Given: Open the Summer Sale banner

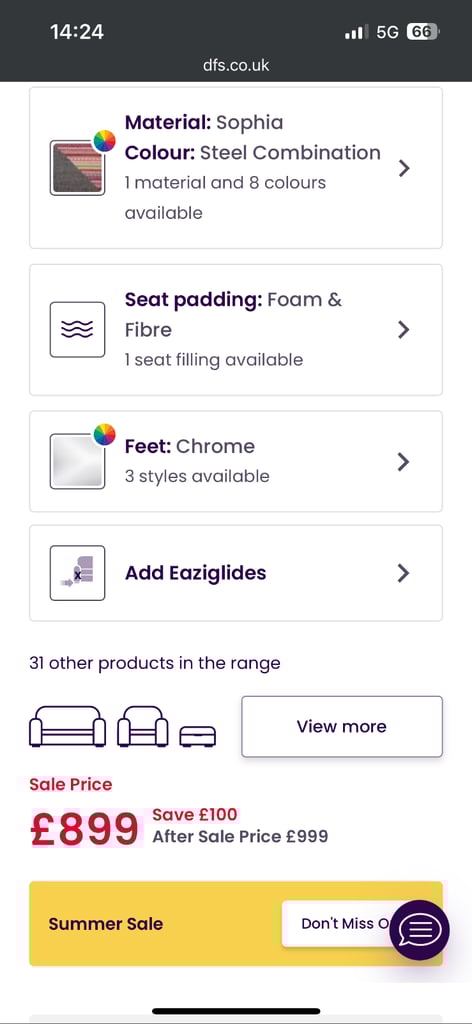Looking at the screenshot, I should [x=236, y=923].
